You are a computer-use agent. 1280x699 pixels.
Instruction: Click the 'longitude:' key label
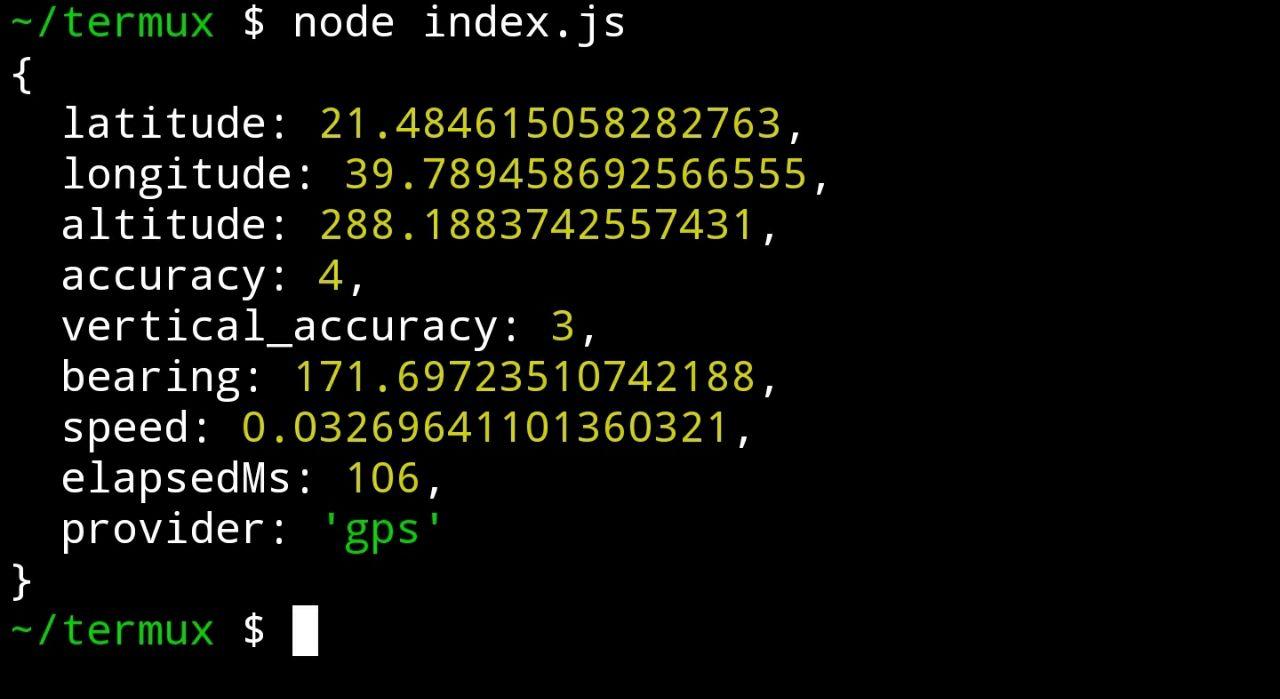pos(189,176)
